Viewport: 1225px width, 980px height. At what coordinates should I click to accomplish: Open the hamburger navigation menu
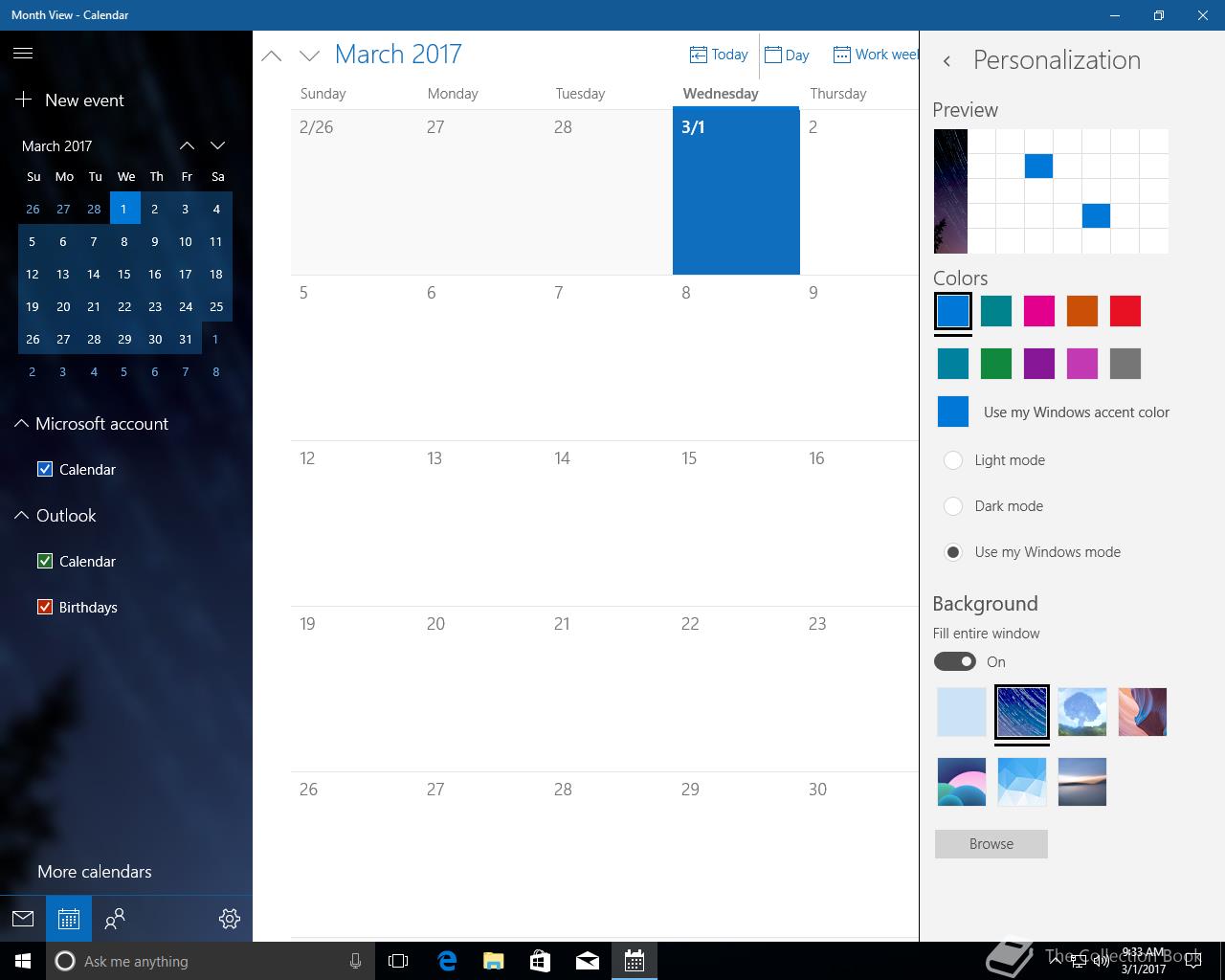click(x=23, y=54)
